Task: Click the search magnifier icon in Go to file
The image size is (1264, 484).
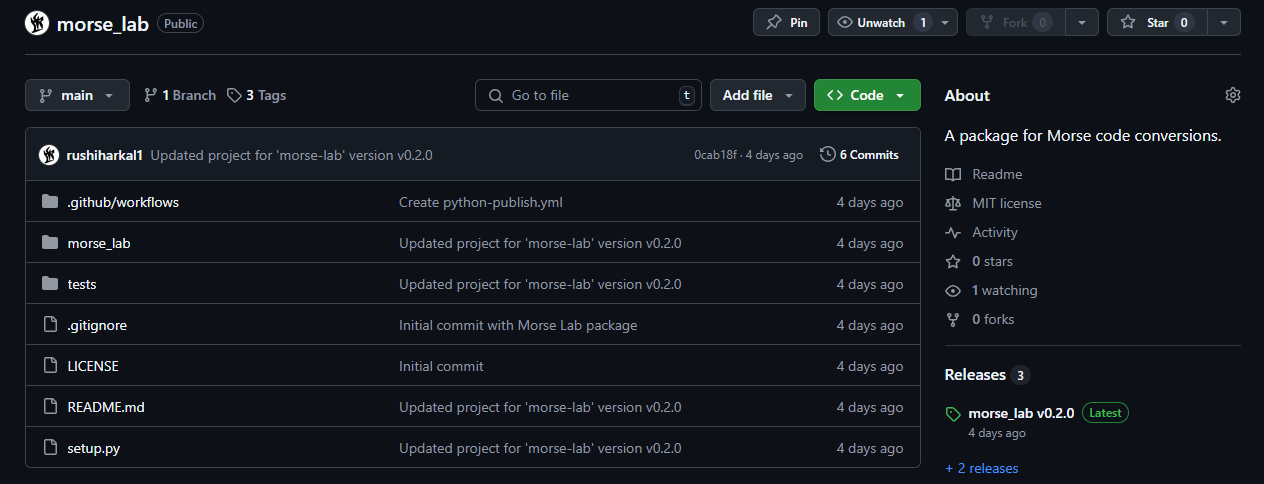Action: click(495, 95)
